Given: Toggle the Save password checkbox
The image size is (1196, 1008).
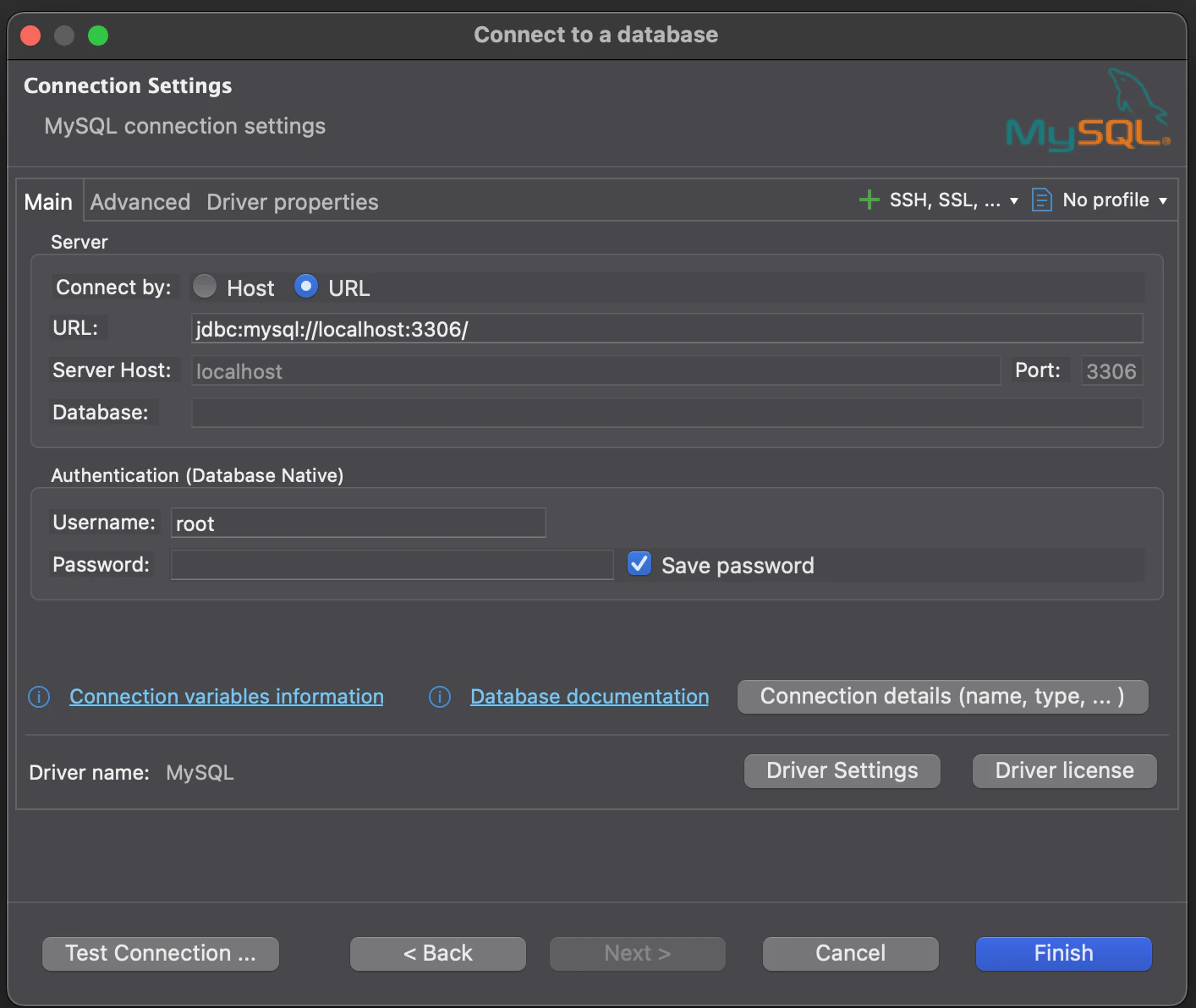Looking at the screenshot, I should pyautogui.click(x=639, y=563).
